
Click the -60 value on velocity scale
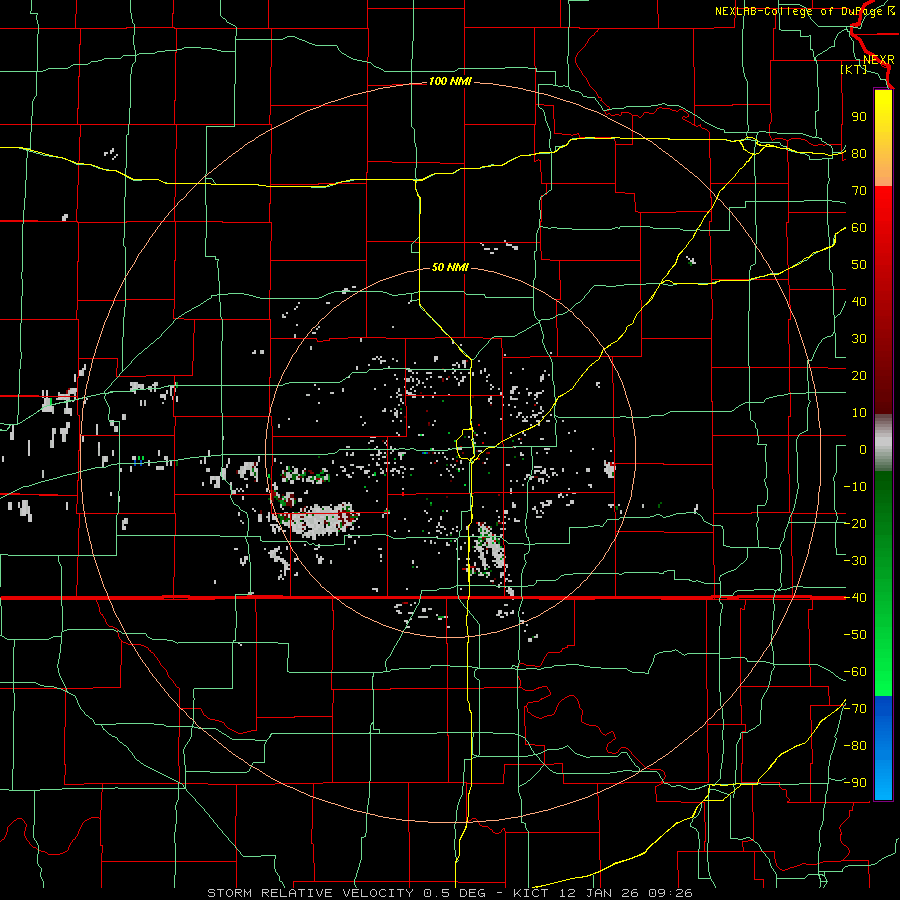pyautogui.click(x=855, y=672)
